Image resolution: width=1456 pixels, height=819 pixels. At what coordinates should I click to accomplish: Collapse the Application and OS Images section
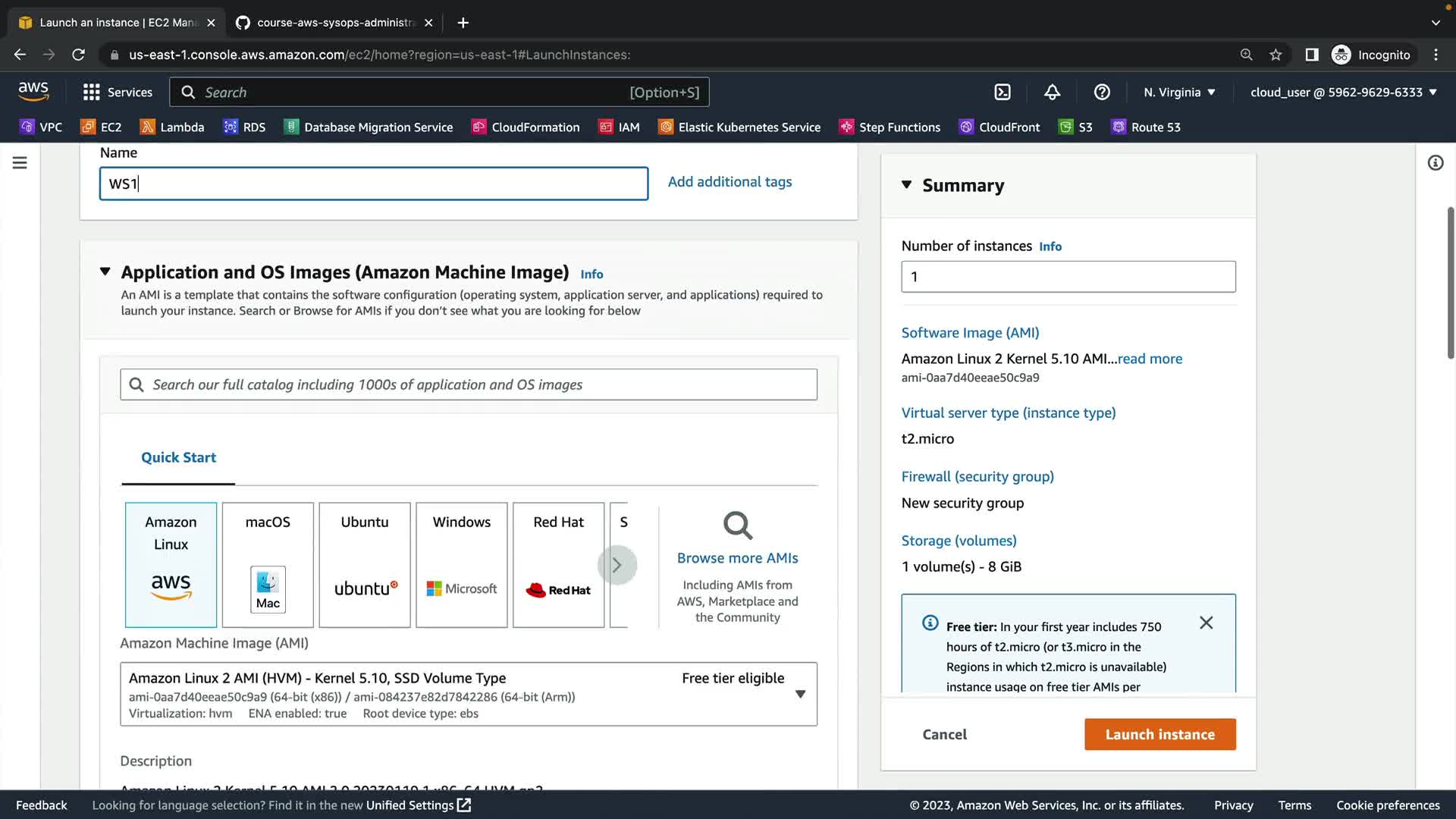(x=105, y=271)
